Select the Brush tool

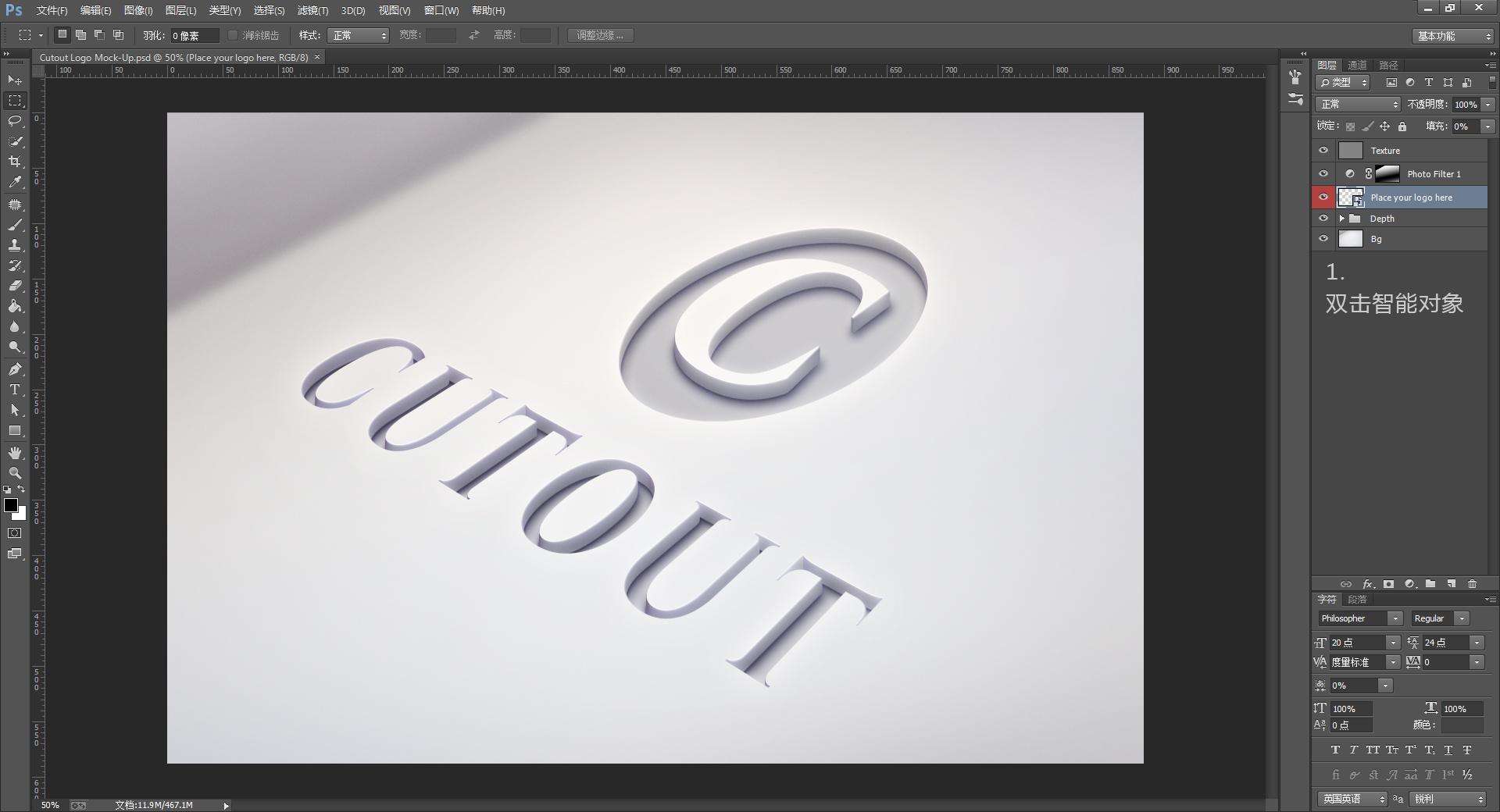(15, 225)
